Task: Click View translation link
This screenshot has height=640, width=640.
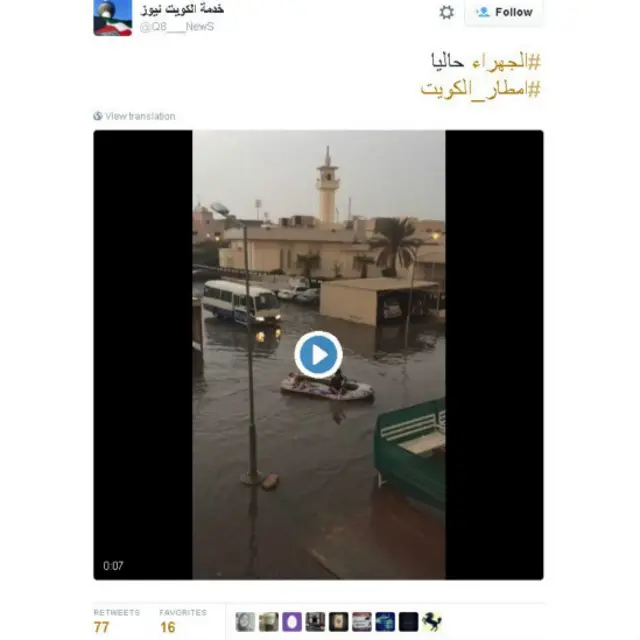Action: (x=140, y=116)
